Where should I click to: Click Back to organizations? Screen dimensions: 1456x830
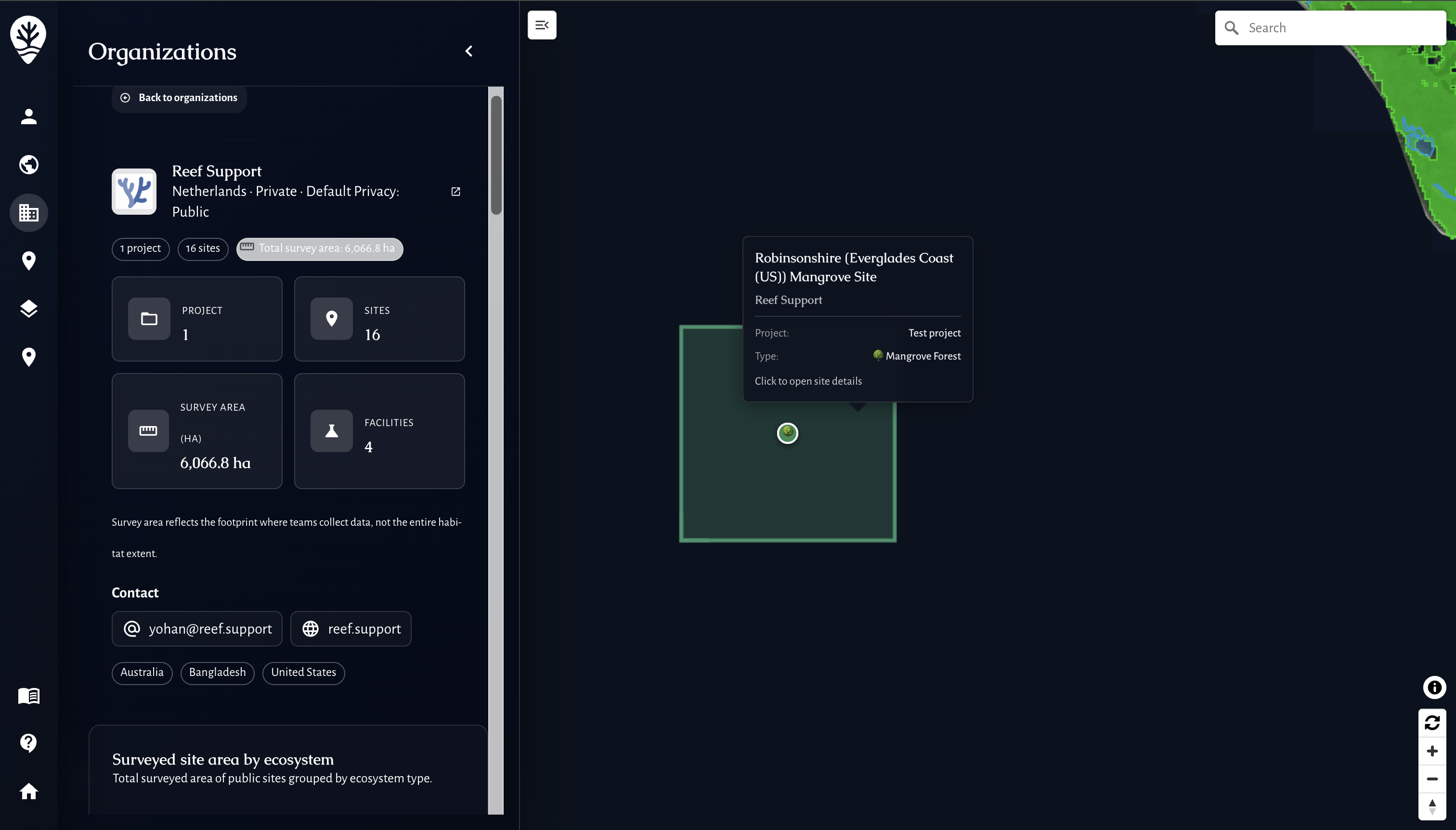coord(179,97)
